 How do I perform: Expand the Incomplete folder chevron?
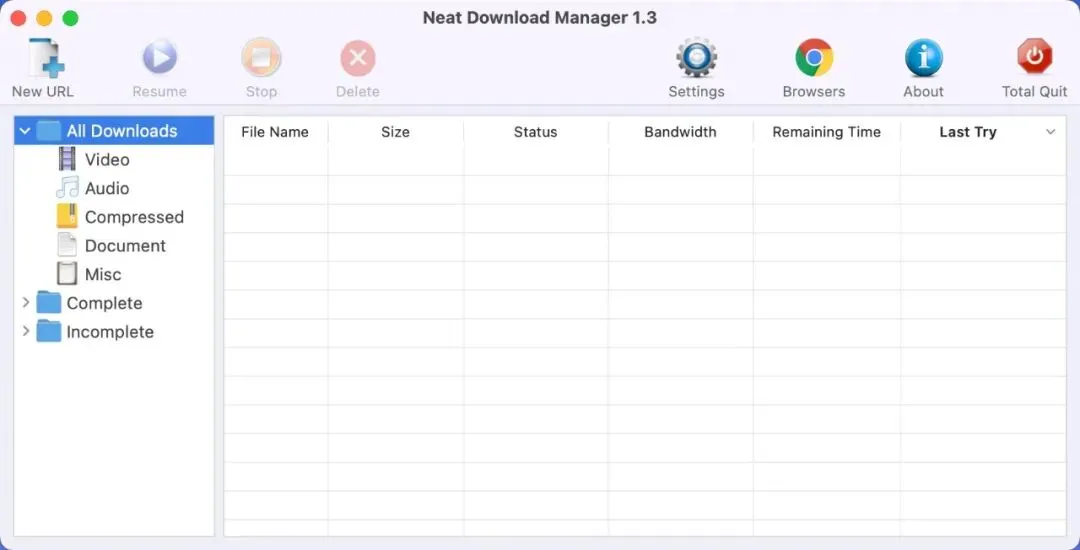25,331
